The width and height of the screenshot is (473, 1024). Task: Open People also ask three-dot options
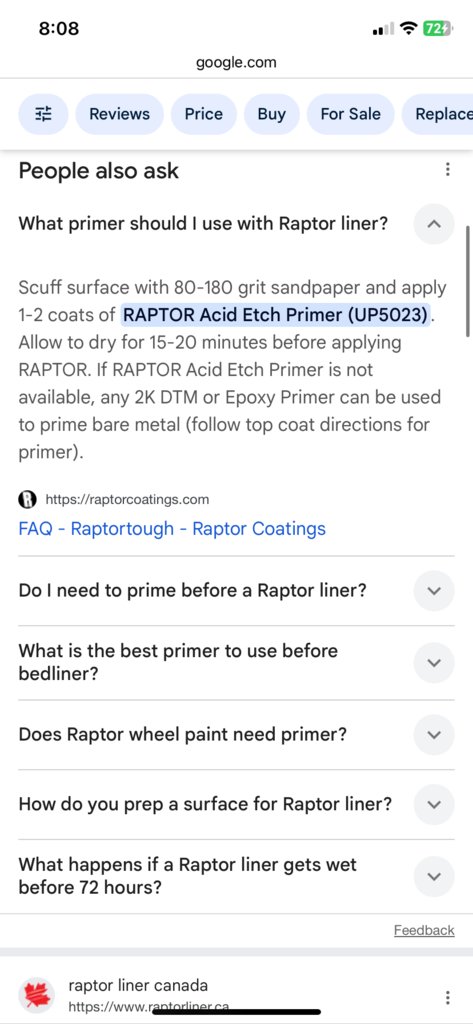[x=448, y=170]
